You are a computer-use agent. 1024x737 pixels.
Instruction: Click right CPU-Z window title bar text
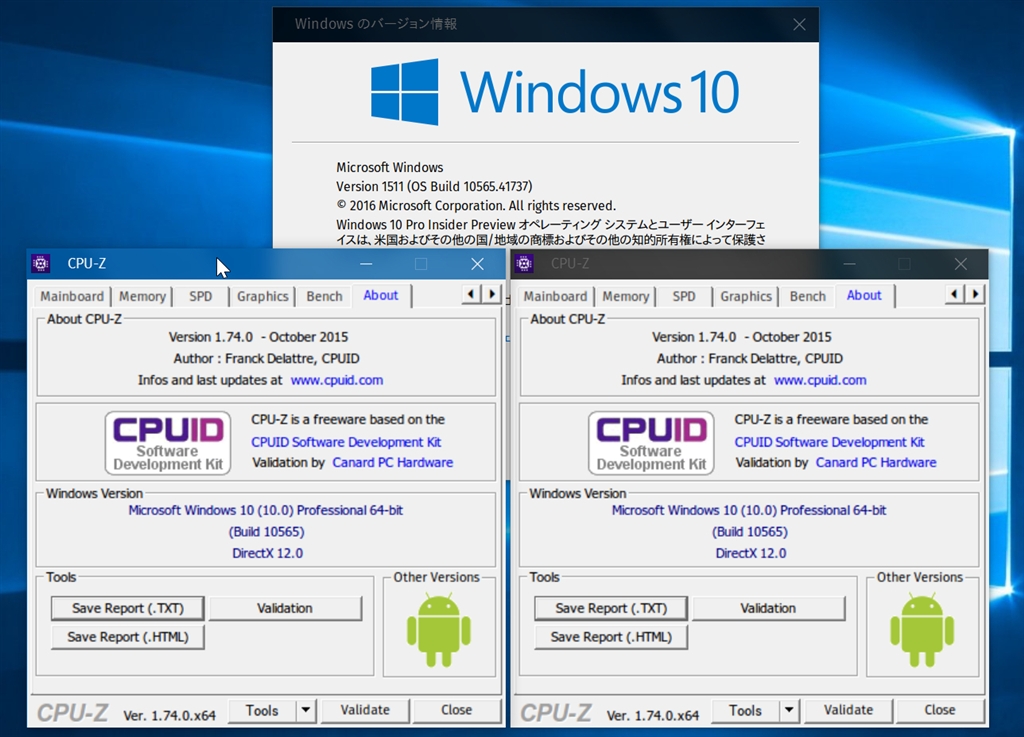[x=569, y=263]
